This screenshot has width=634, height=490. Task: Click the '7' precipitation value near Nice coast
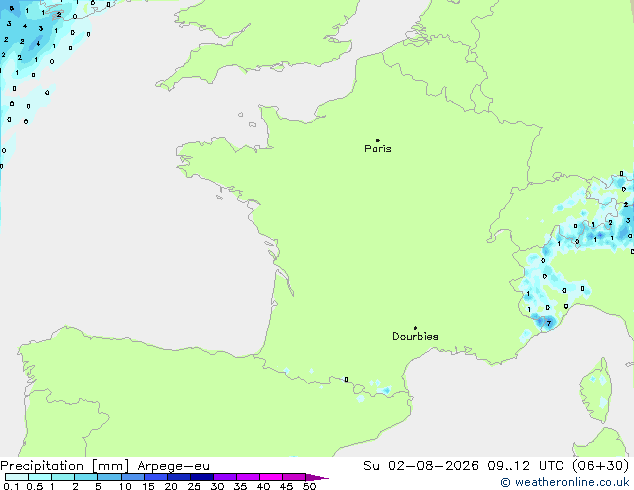click(x=549, y=323)
